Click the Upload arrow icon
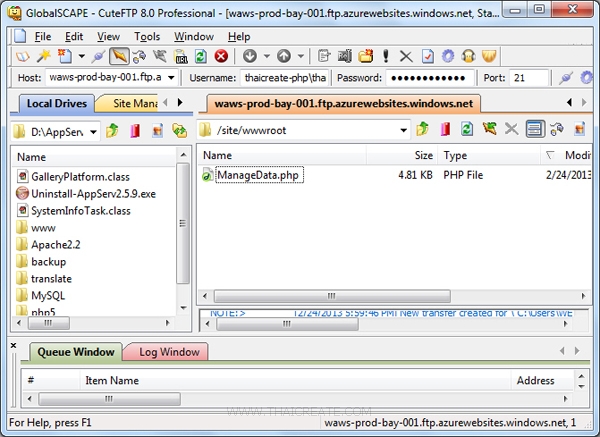Image resolution: width=600 pixels, height=437 pixels. point(284,57)
